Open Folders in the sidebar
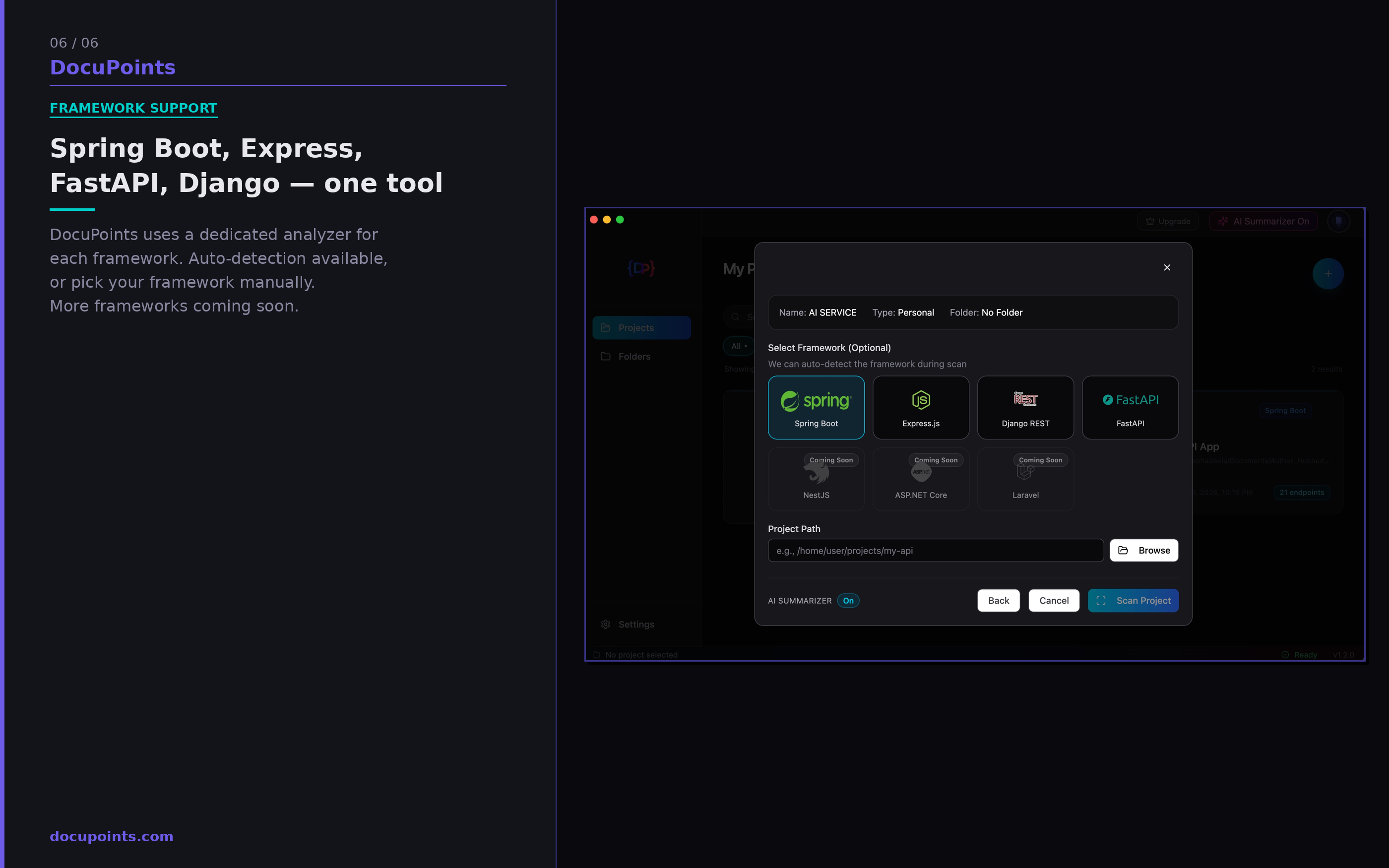1389x868 pixels. tap(641, 357)
